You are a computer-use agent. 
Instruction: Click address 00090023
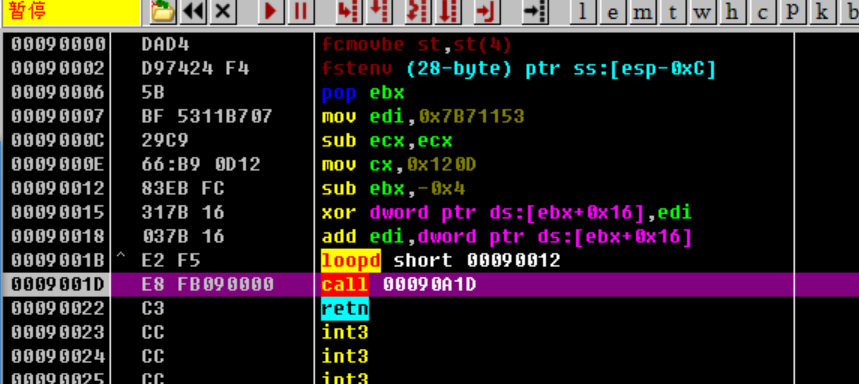(x=58, y=333)
